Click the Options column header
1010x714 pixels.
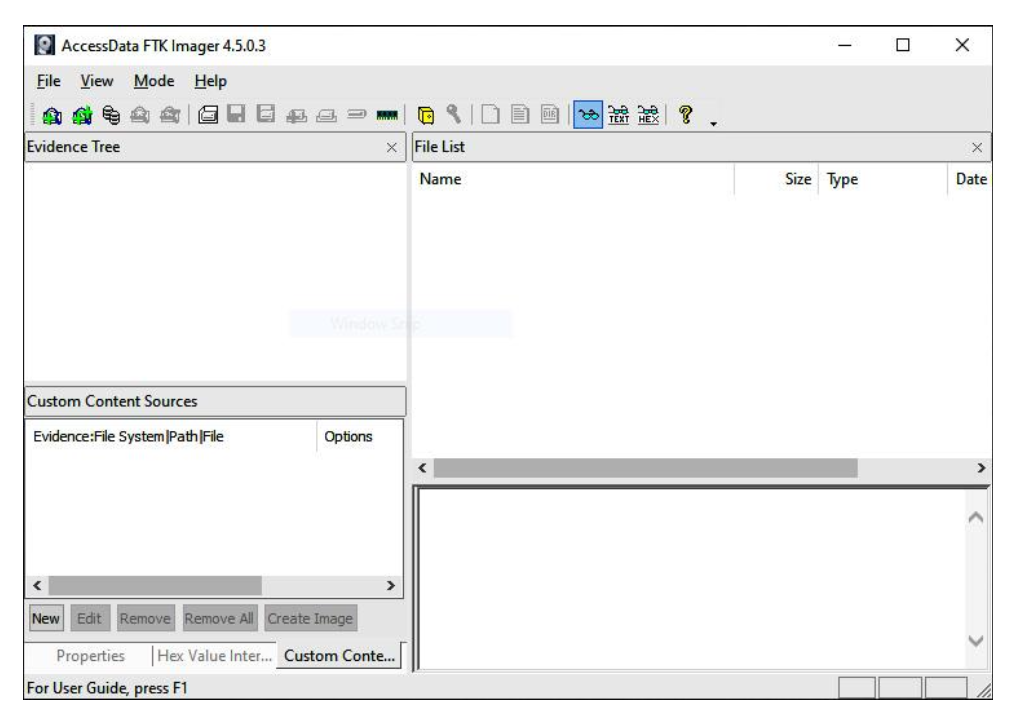coord(359,436)
